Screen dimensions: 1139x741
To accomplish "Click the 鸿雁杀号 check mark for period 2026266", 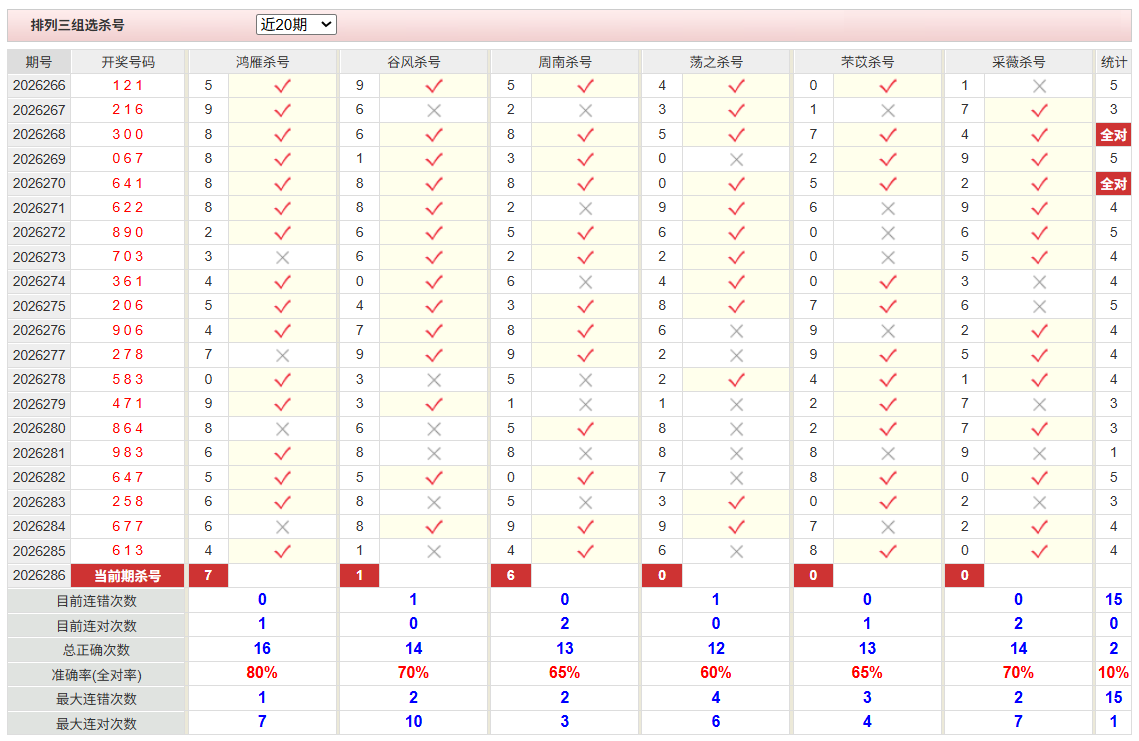I will click(x=283, y=86).
